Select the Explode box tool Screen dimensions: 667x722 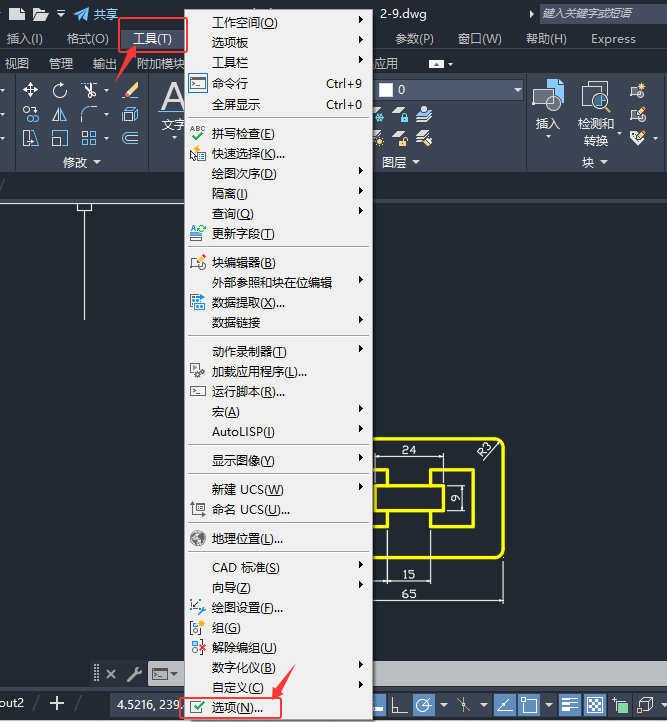pos(130,114)
